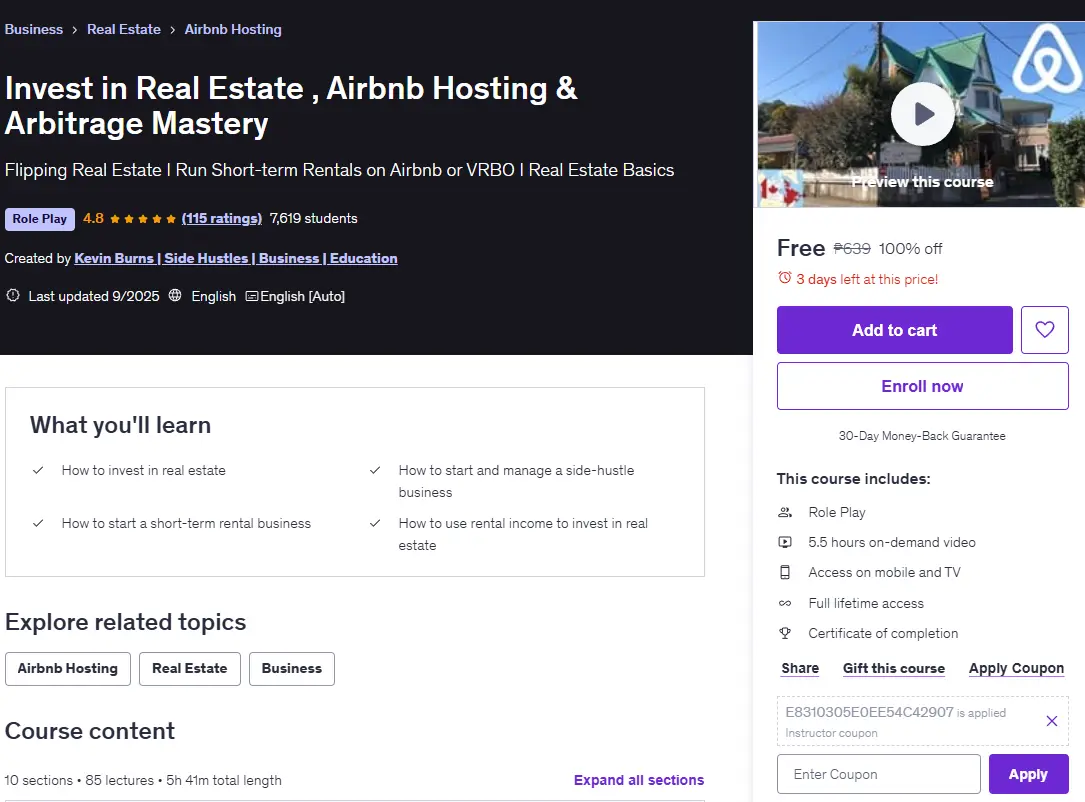The width and height of the screenshot is (1085, 802).
Task: Click the last updated info icon
Action: tap(12, 295)
